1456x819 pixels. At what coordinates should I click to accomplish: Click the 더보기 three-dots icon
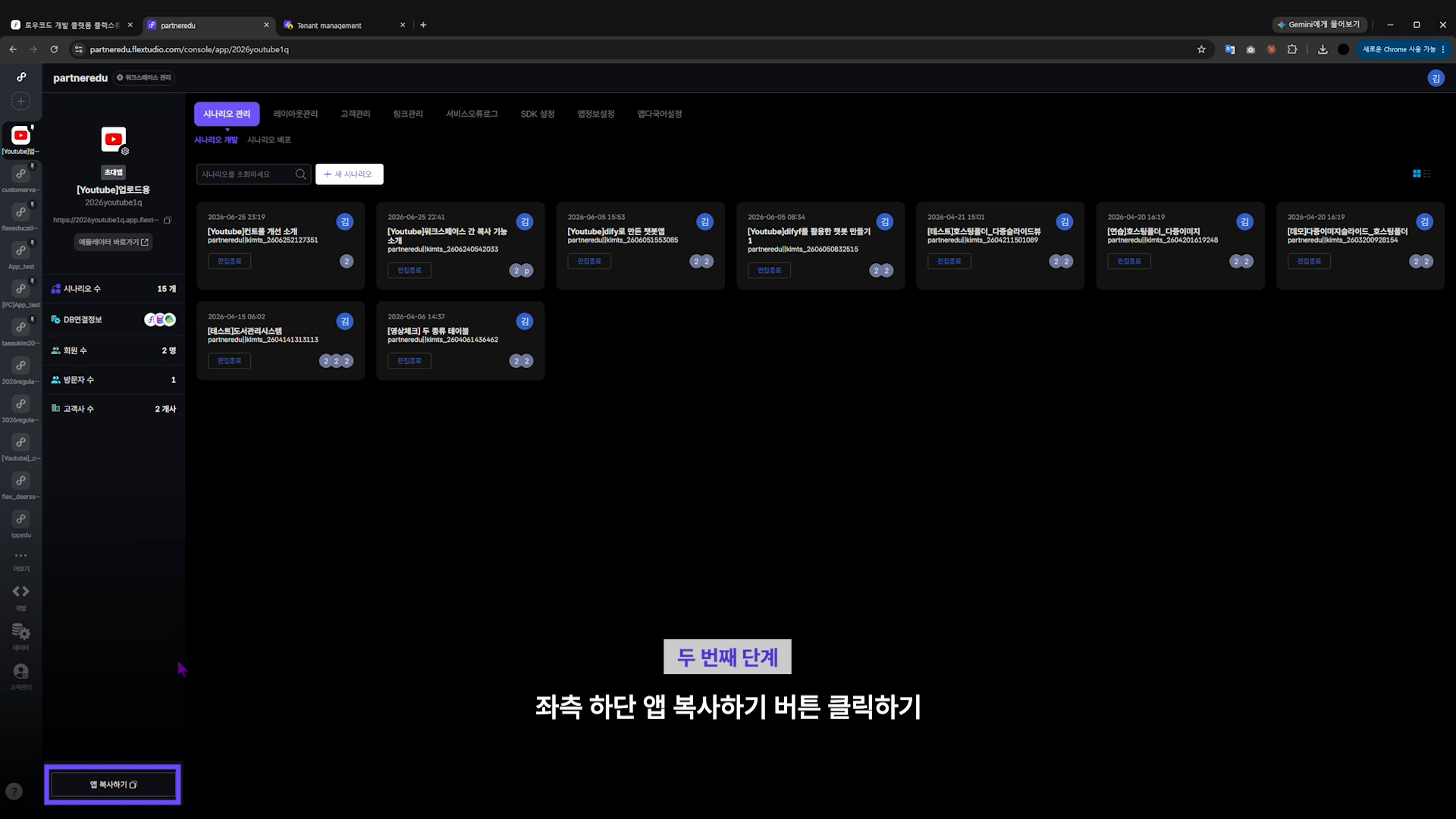tap(21, 556)
